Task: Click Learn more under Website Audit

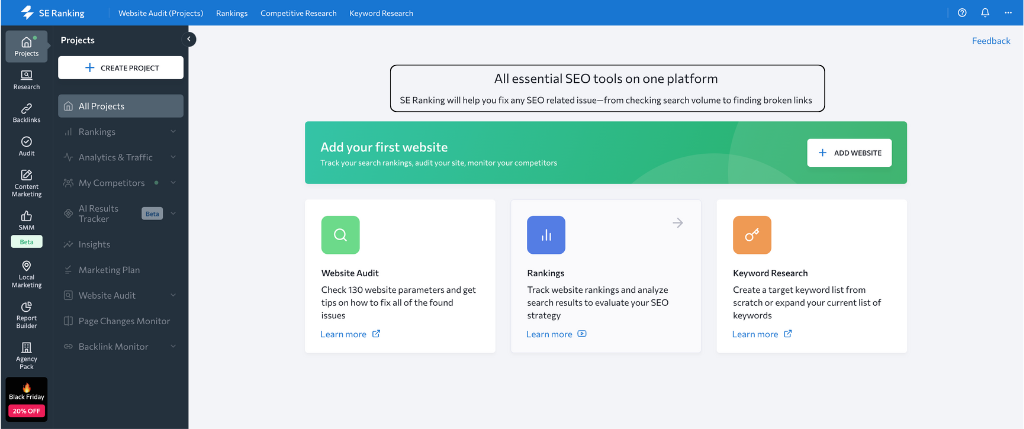Action: pos(350,334)
